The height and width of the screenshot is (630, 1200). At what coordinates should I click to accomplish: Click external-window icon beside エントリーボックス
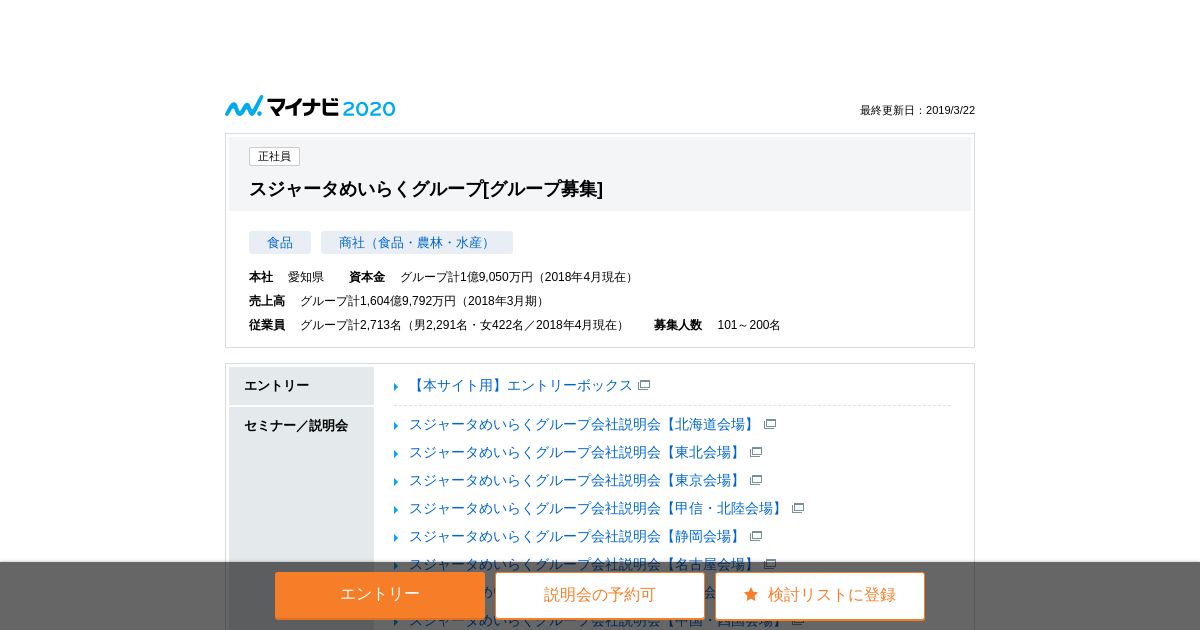click(644, 385)
